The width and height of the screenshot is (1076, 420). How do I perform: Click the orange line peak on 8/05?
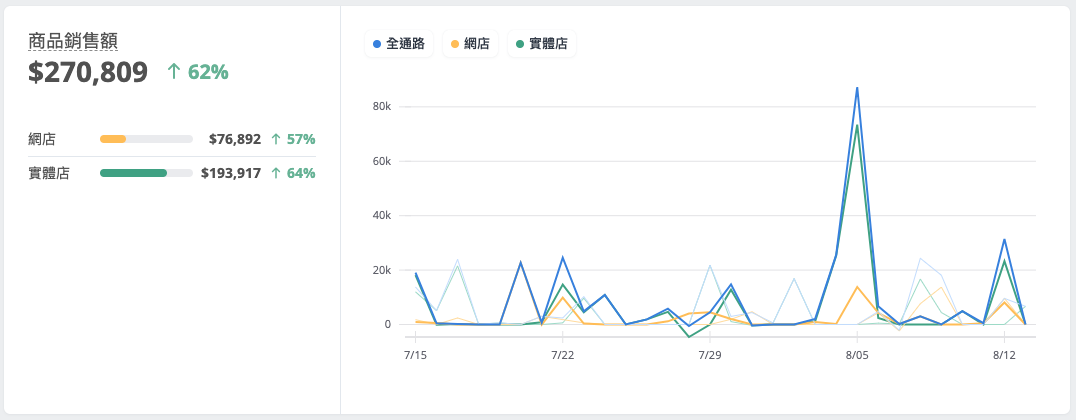(x=857, y=287)
